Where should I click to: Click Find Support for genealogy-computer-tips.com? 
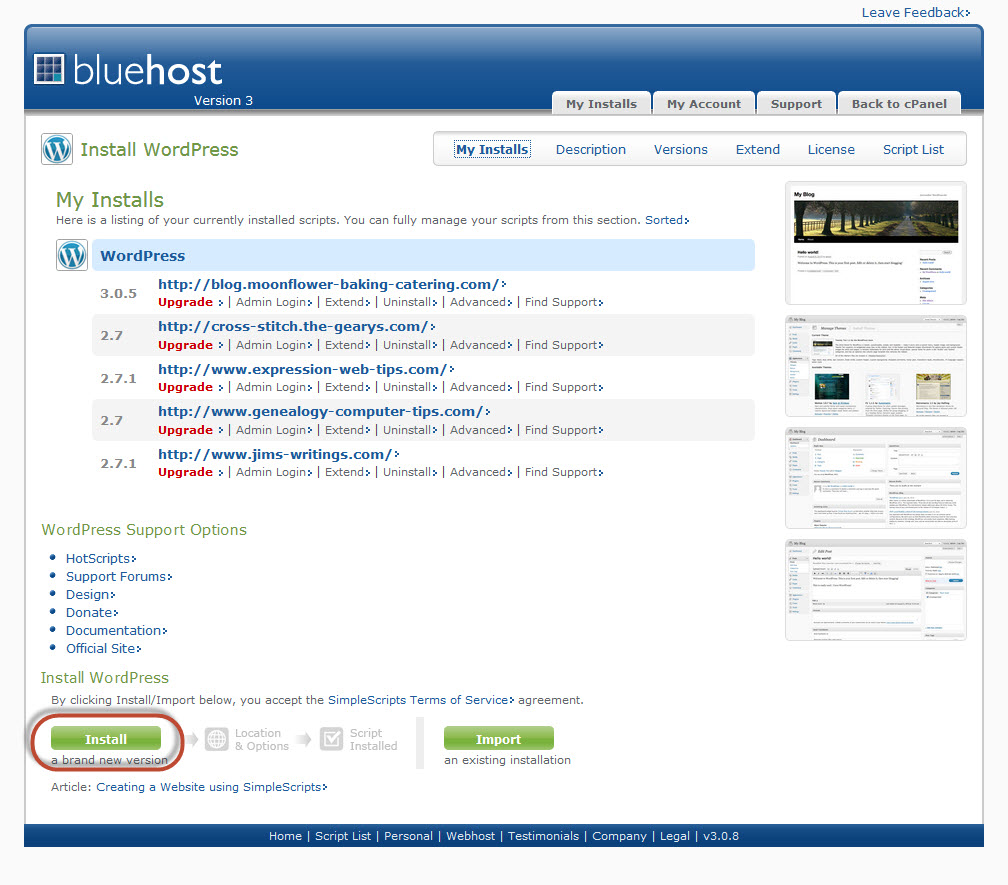click(564, 430)
